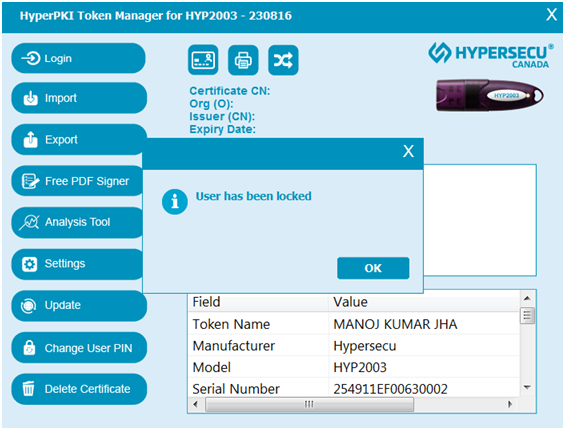
Task: Open the Analysis Tool
Action: [77, 222]
